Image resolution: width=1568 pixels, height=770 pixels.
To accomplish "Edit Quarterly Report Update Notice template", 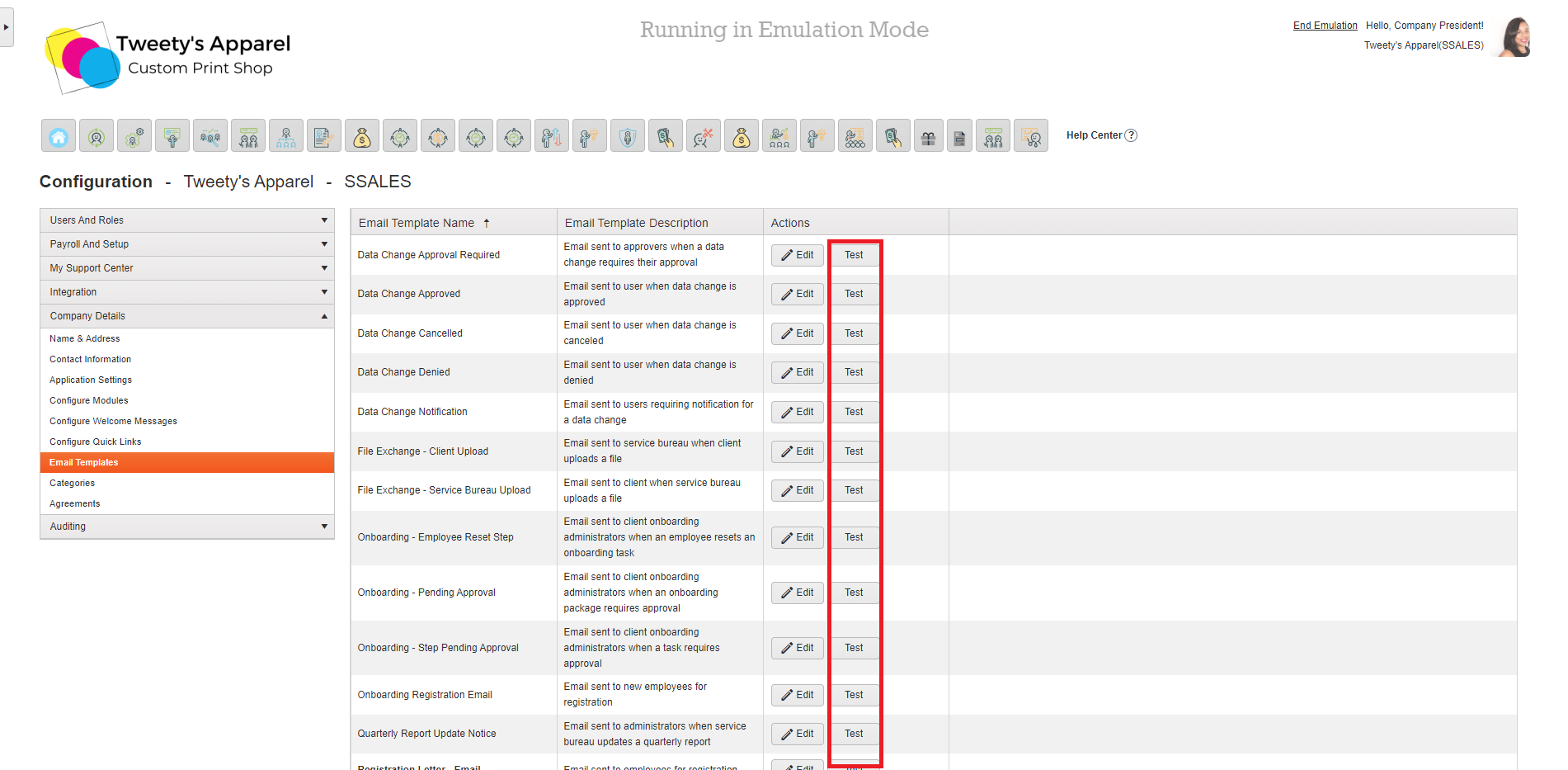I will pyautogui.click(x=798, y=734).
